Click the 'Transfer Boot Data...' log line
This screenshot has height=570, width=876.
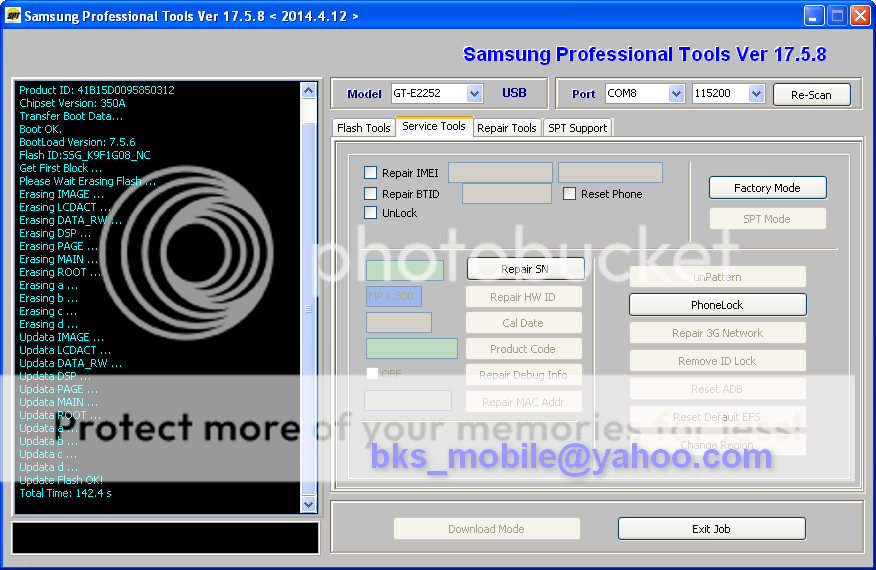coord(71,116)
